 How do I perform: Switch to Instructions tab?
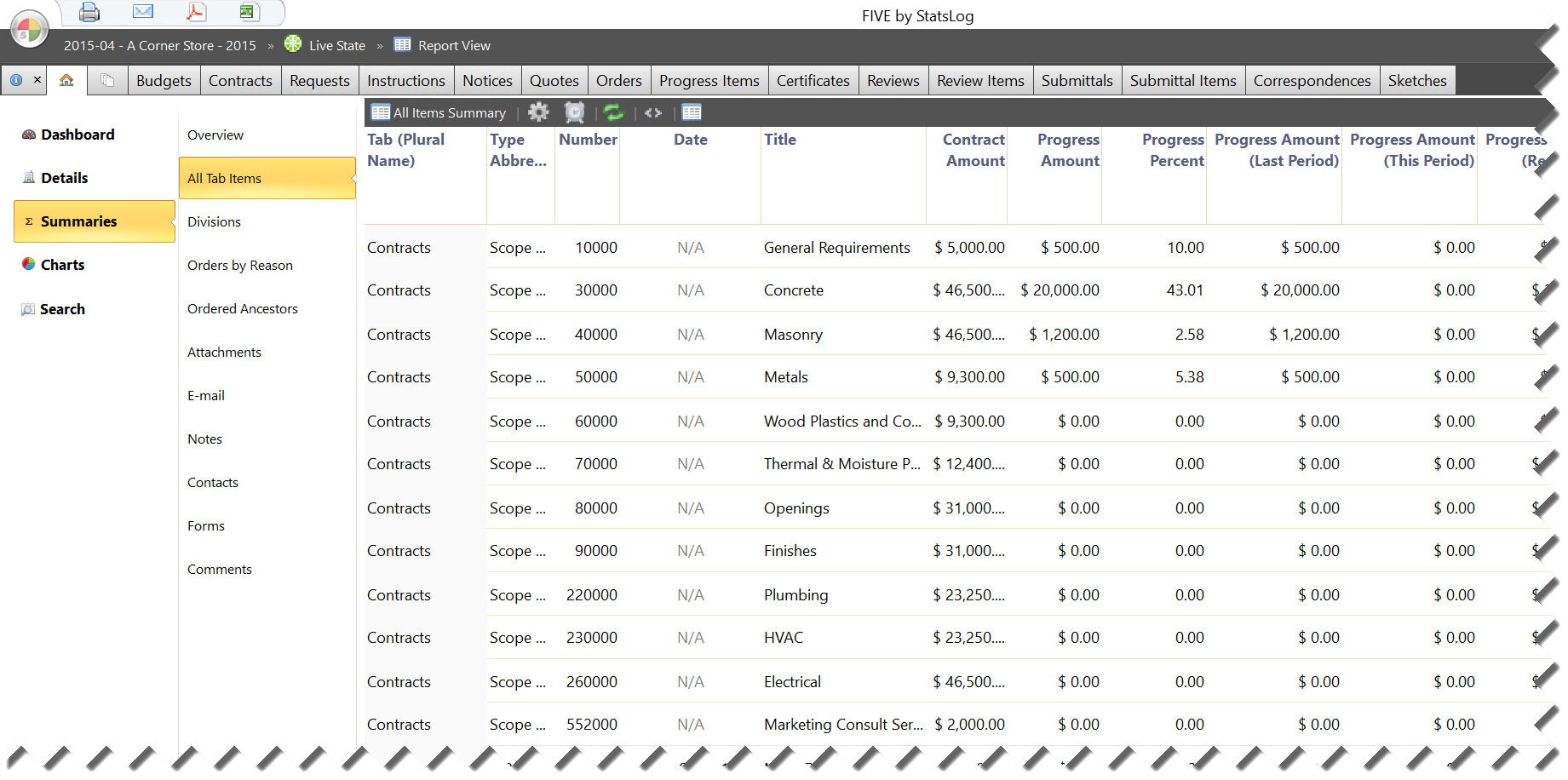coord(406,81)
